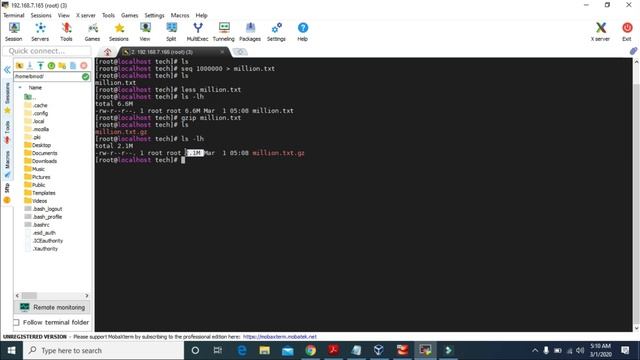Select the .Xauthority file
The width and height of the screenshot is (640, 360).
(41, 249)
